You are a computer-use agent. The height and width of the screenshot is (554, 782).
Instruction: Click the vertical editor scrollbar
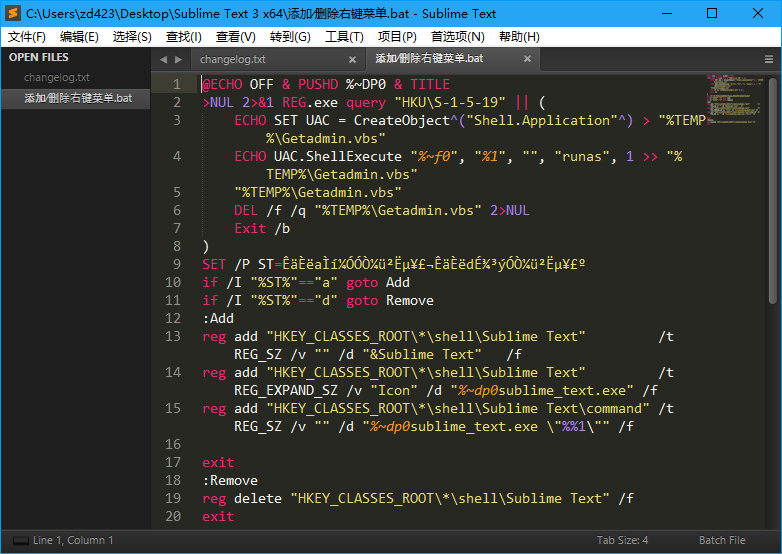pos(773,190)
